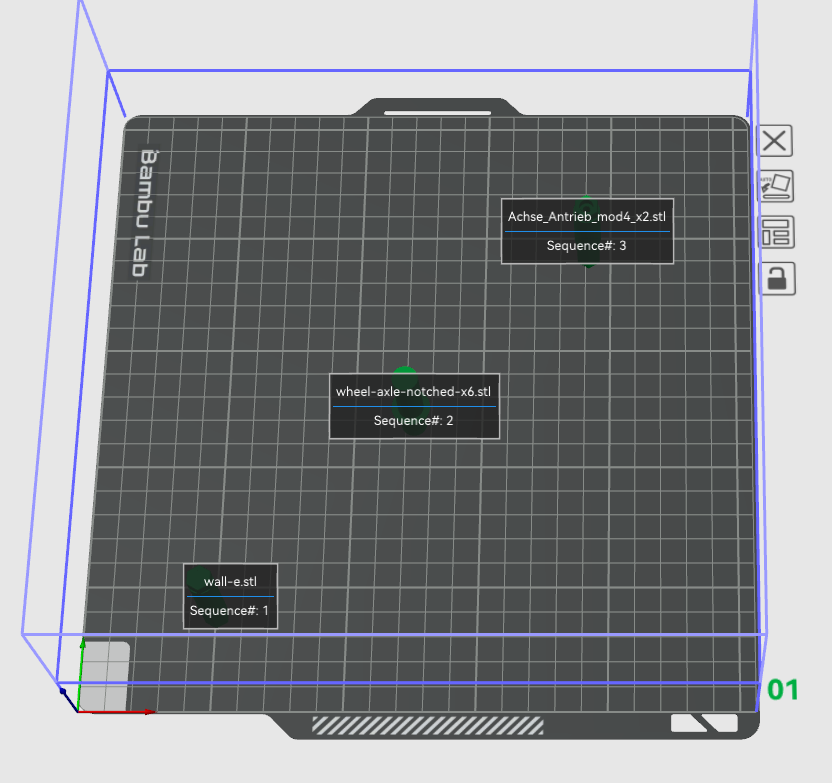Click Sequence#: 1 under wall-e.stl
Screen dimensions: 832x783
click(230, 610)
